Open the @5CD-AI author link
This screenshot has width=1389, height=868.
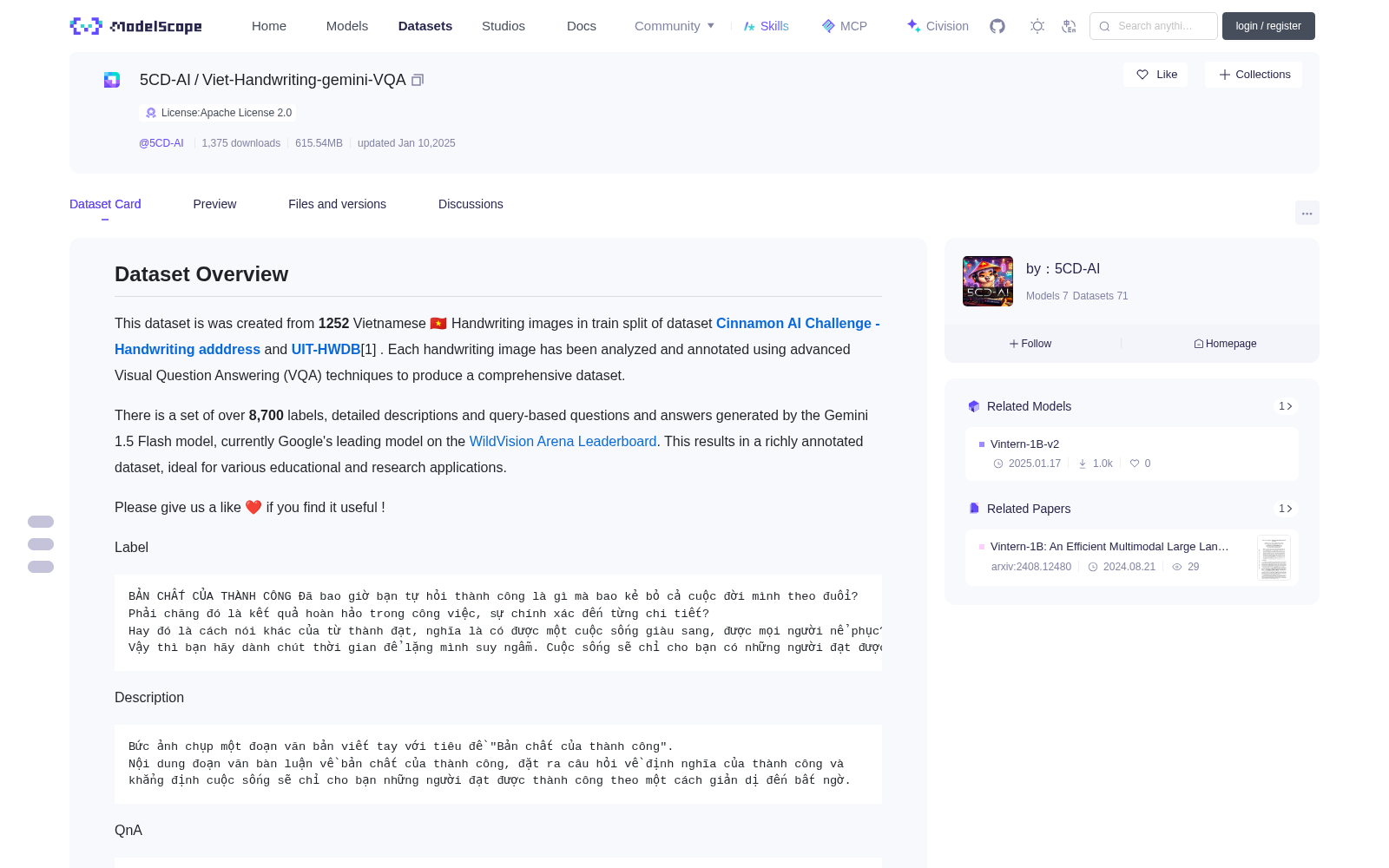point(161,143)
